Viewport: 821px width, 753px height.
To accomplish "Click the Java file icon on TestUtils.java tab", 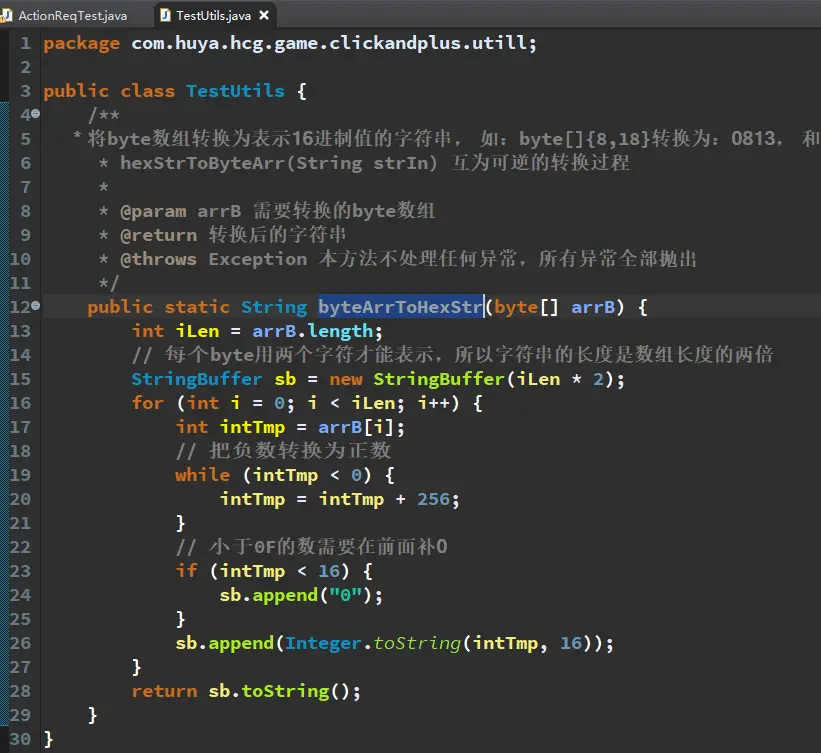I will click(165, 15).
